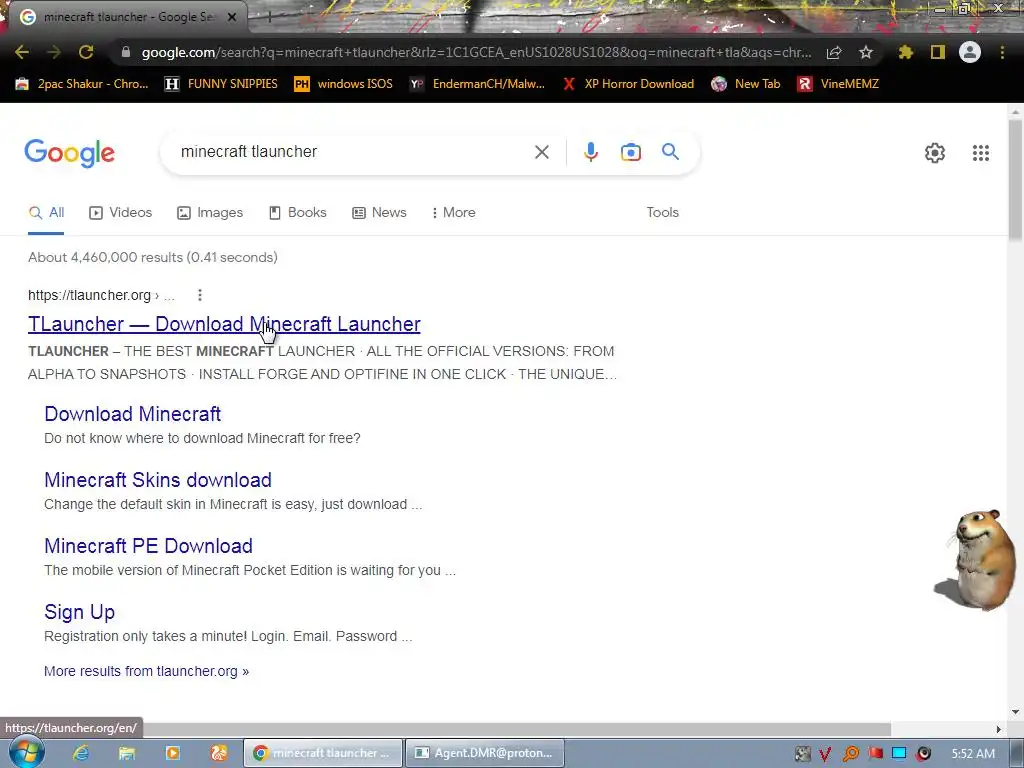This screenshot has width=1024, height=768.
Task: Open the orange taskbar app icon
Action: [x=219, y=753]
